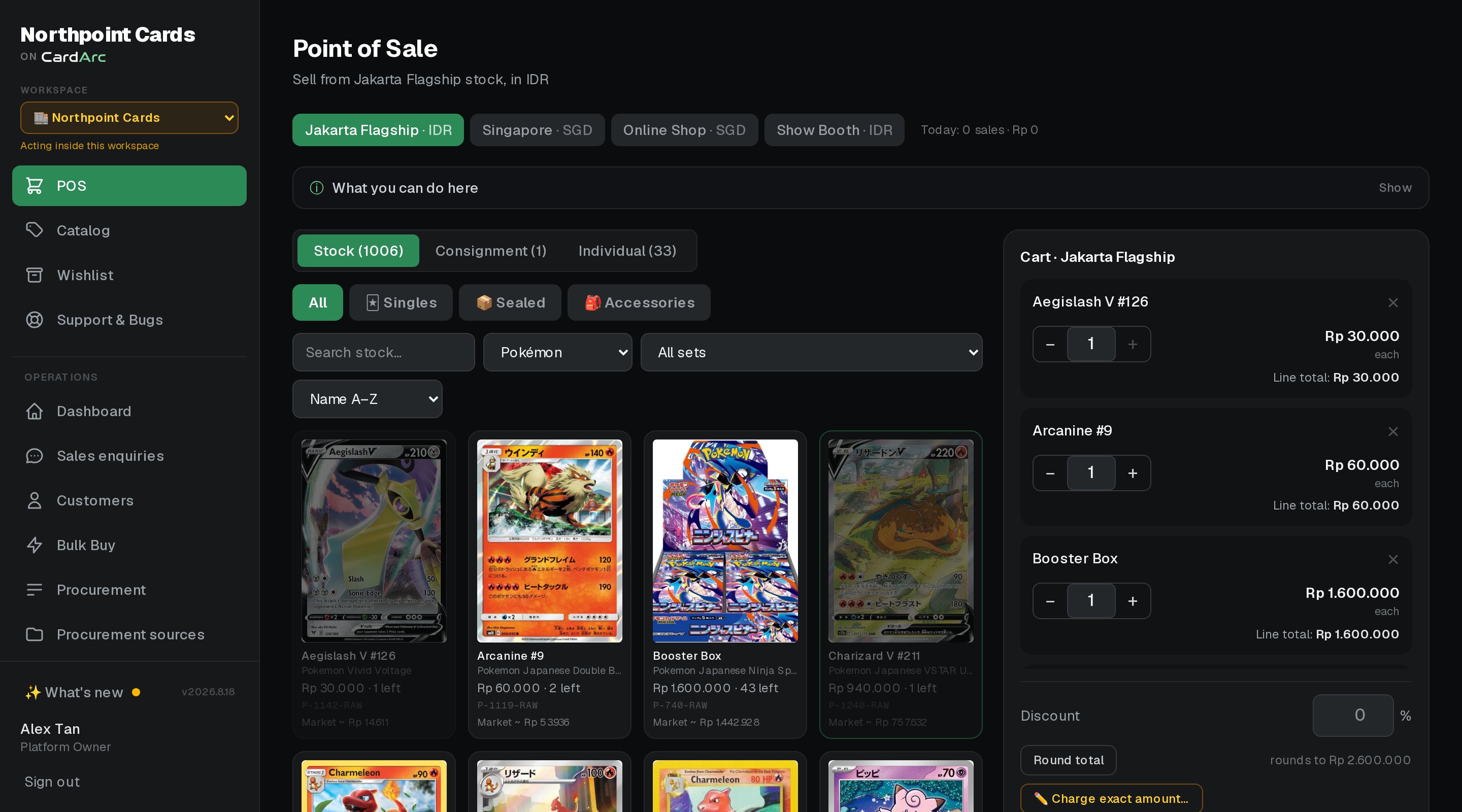The height and width of the screenshot is (812, 1462).
Task: Expand 'What you can do here' with Show
Action: point(1395,188)
